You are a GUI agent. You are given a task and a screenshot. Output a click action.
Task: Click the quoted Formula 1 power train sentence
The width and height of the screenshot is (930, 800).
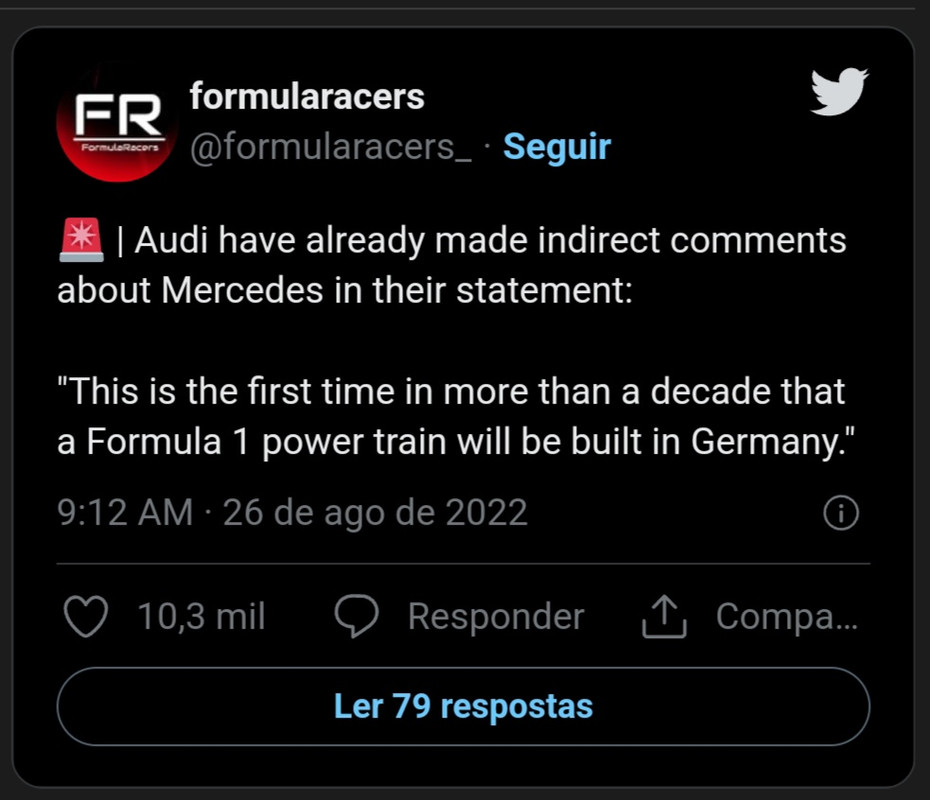[x=456, y=416]
